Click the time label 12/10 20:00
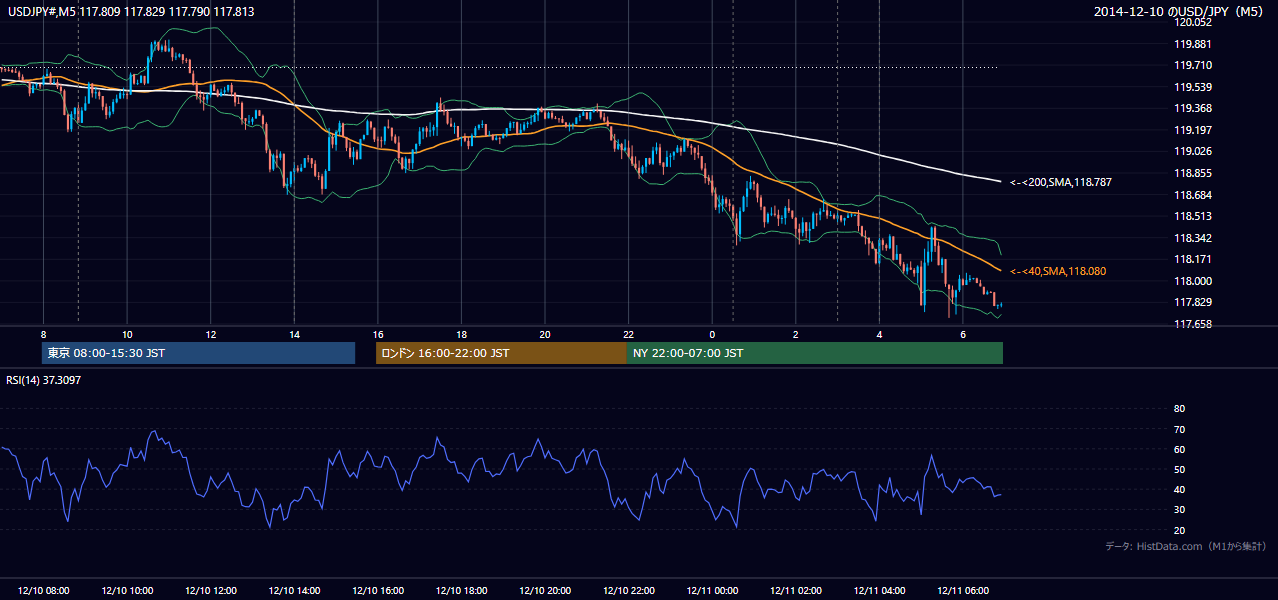The height and width of the screenshot is (600, 1278). (x=545, y=591)
